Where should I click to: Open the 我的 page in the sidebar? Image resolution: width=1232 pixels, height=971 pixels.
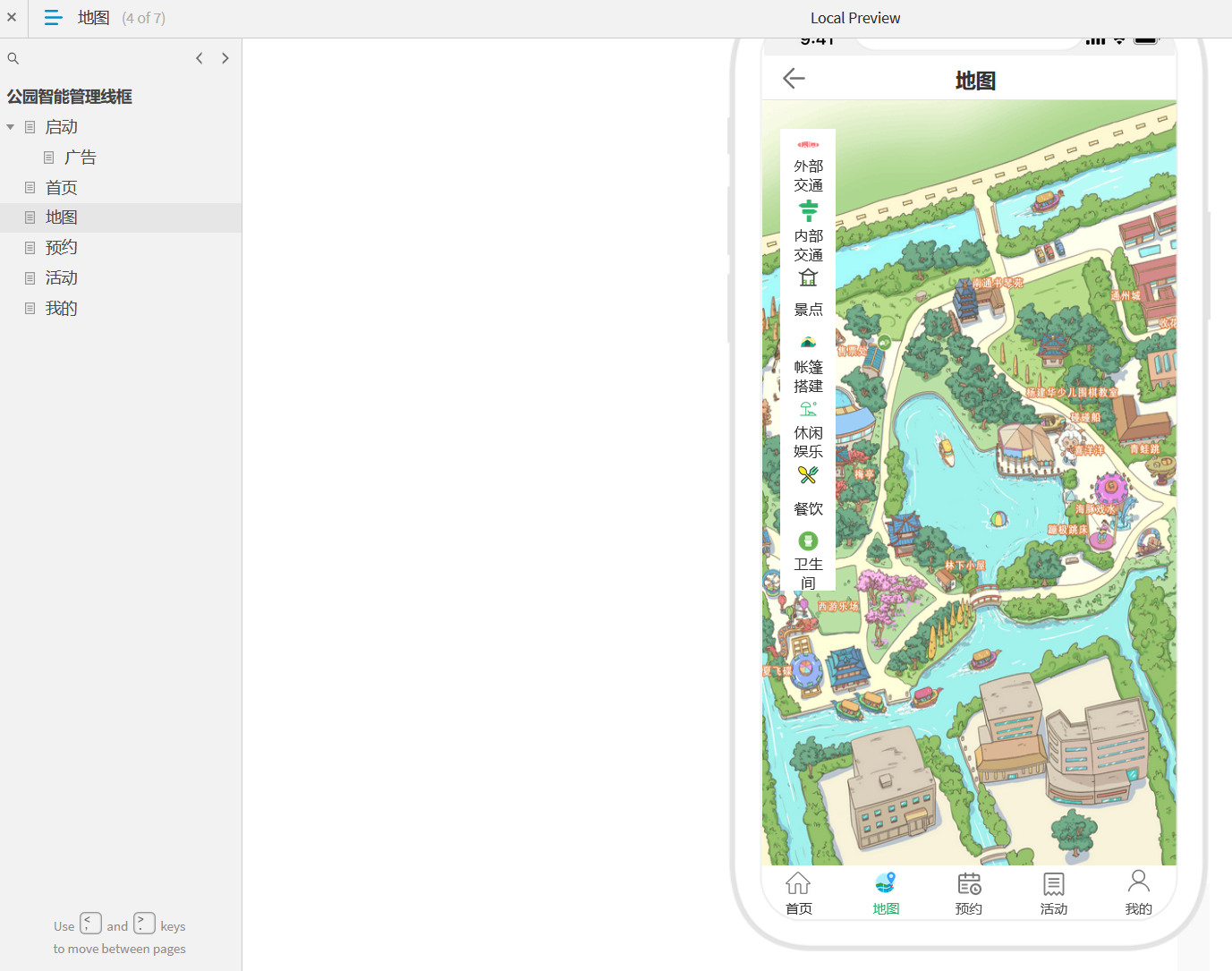(x=61, y=309)
